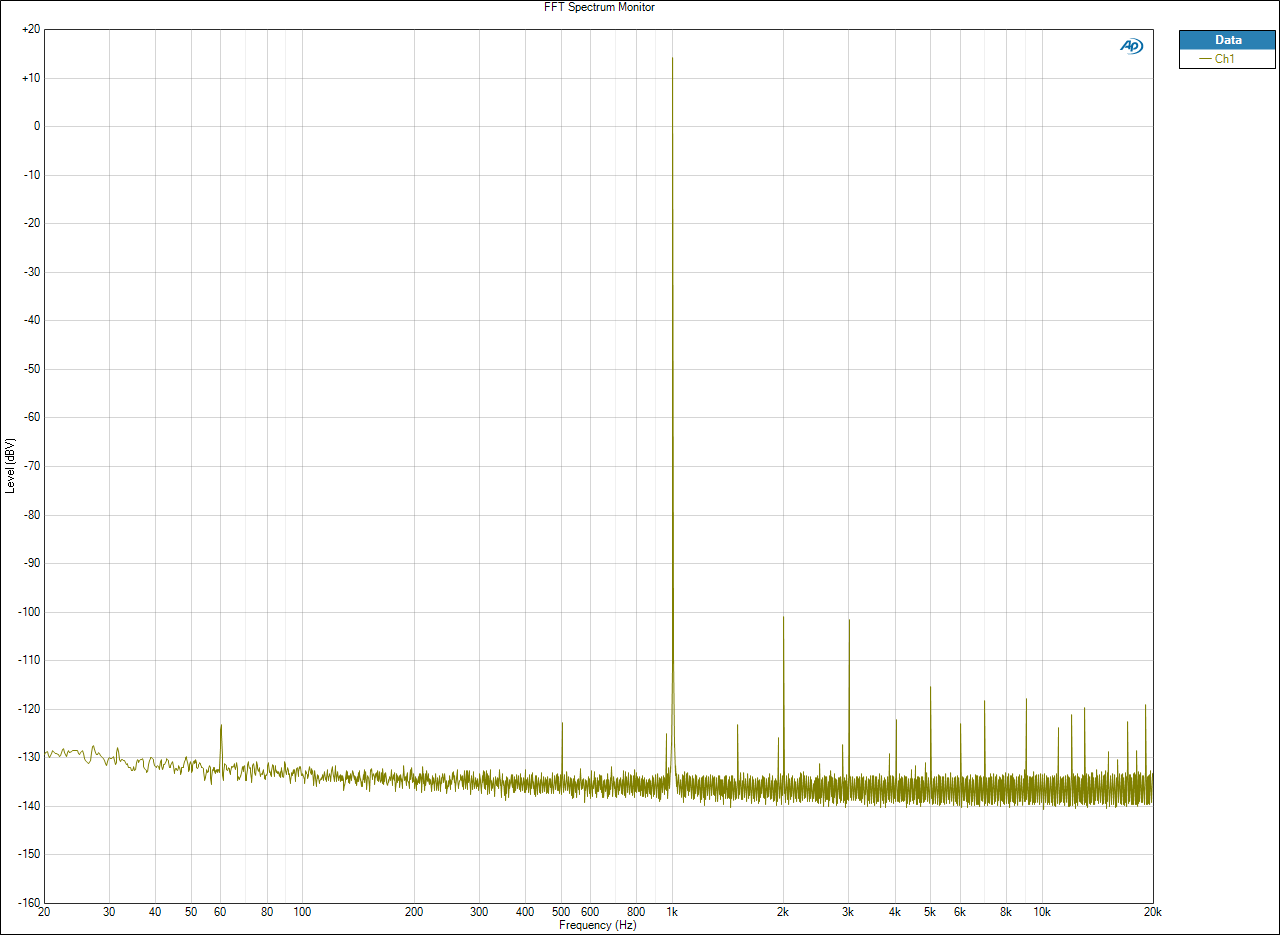Click the 500 frequency axis tick label

(561, 912)
